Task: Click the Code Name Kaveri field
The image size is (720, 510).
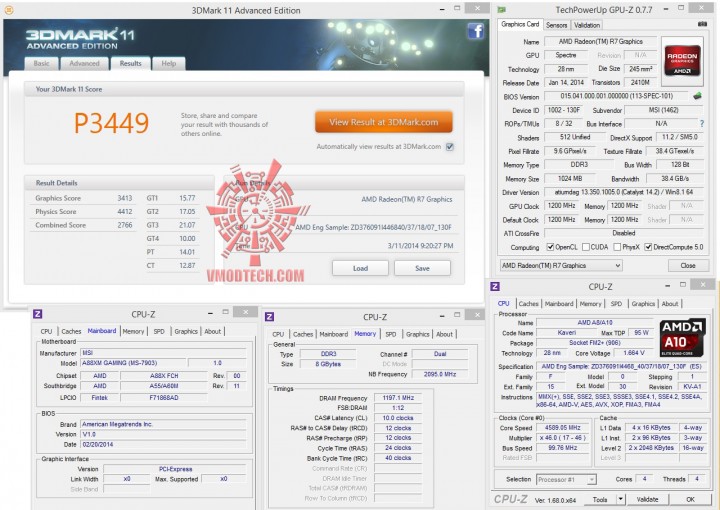Action: pos(567,332)
